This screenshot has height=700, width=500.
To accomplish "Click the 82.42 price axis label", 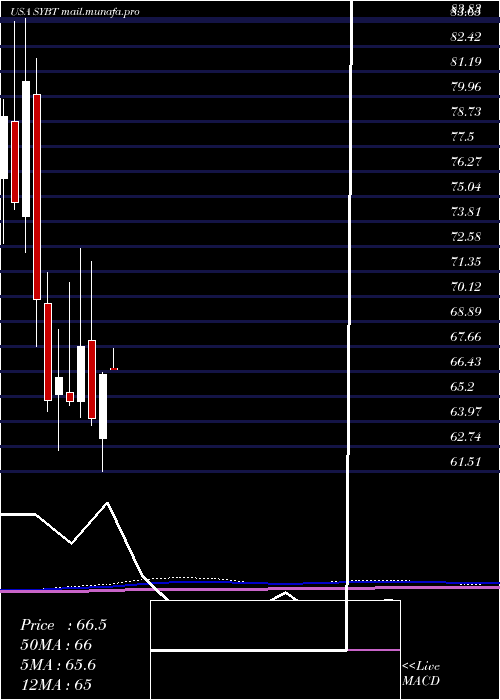I will pos(466,37).
